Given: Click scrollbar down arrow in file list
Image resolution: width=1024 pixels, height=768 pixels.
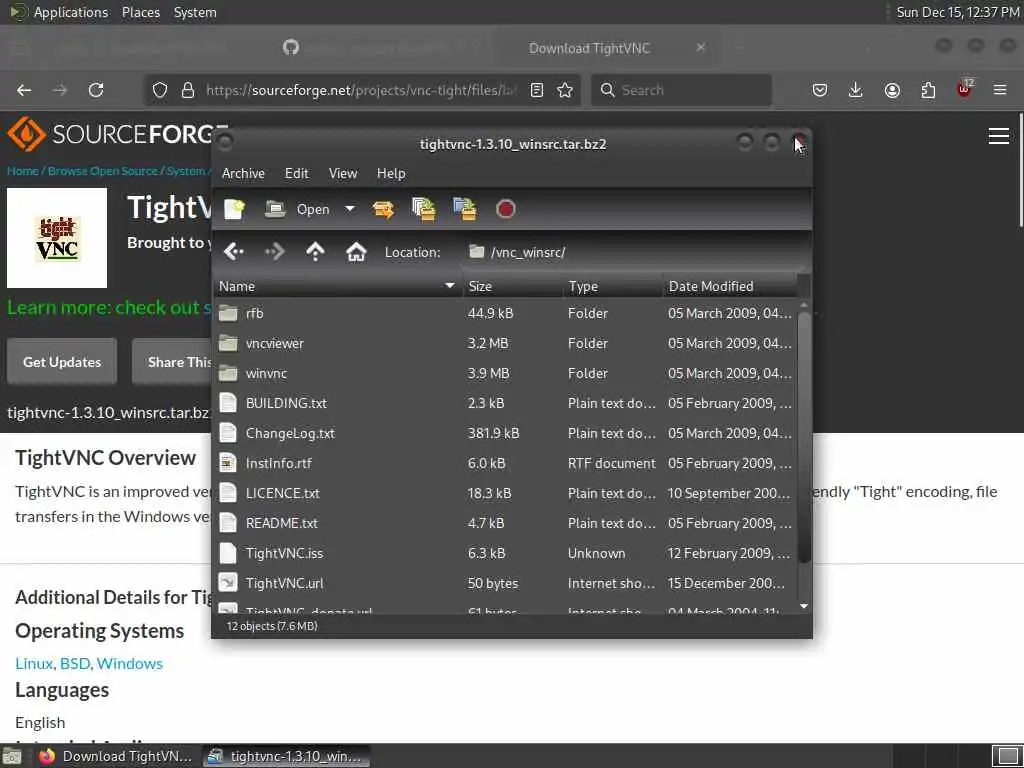Looking at the screenshot, I should (x=804, y=607).
